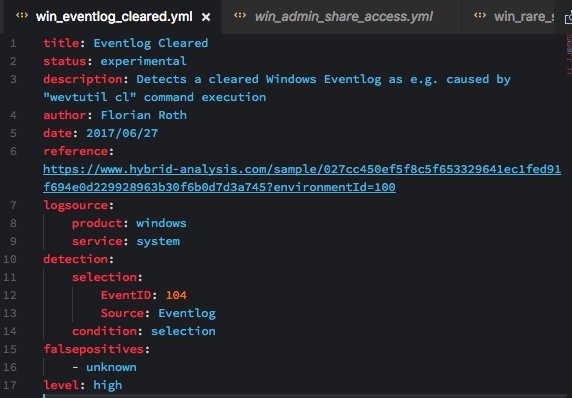Click the EventID value '104'
Image resolution: width=572 pixels, height=398 pixels.
[176, 295]
